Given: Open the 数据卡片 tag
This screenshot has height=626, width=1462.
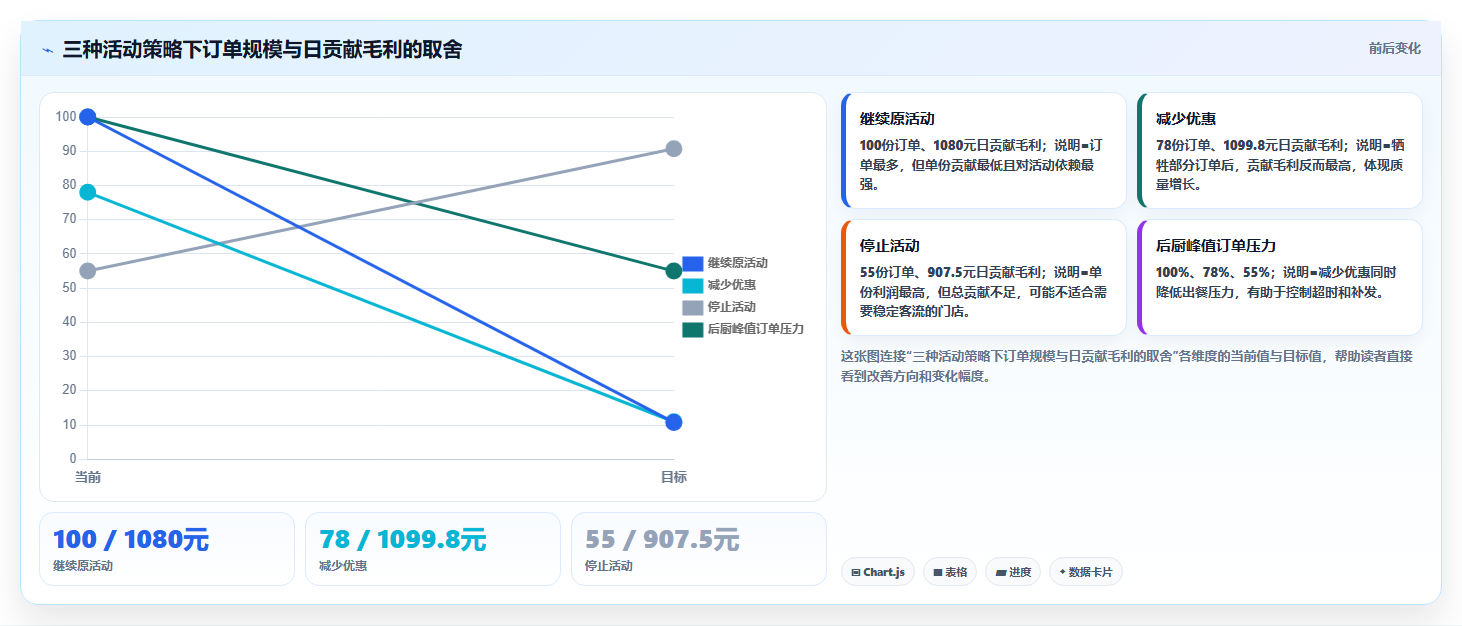Looking at the screenshot, I should click(x=1086, y=572).
